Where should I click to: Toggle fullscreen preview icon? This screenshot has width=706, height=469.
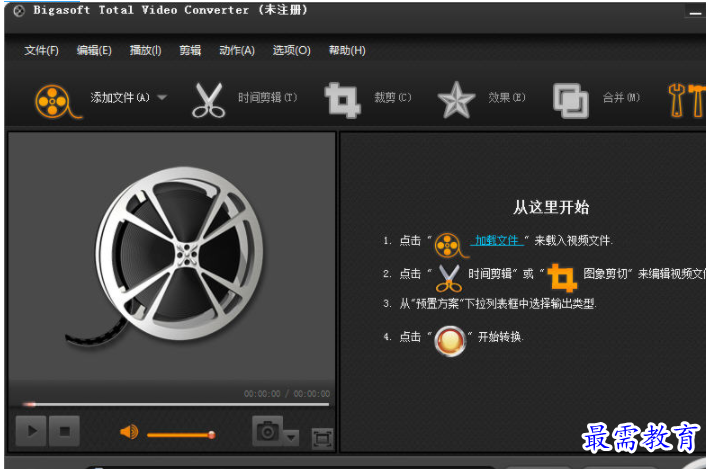coord(322,438)
